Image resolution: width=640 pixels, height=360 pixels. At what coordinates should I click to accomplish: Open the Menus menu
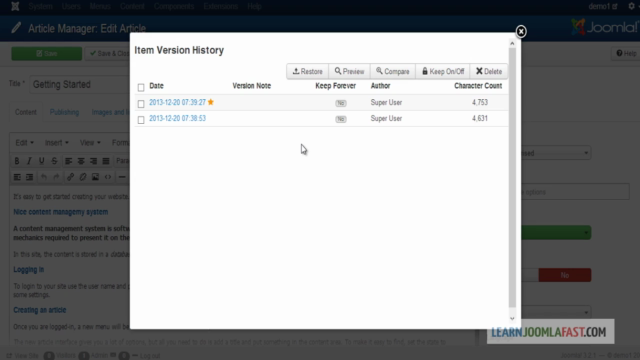(x=100, y=7)
